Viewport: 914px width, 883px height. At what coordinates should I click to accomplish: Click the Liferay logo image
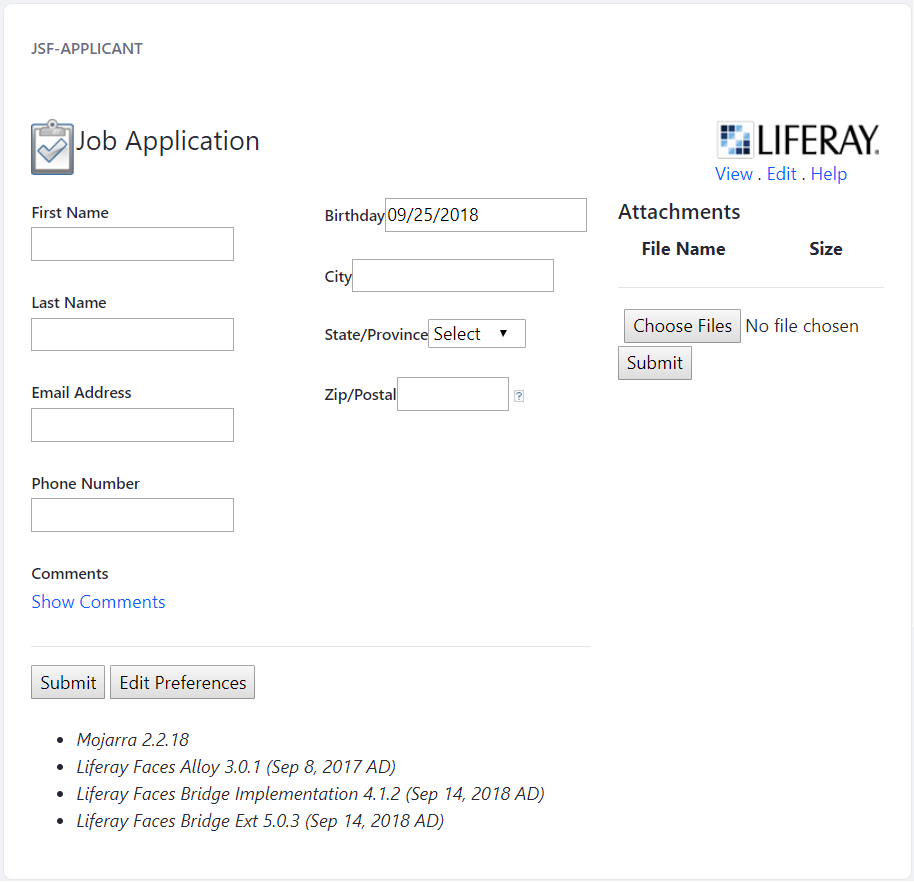[x=798, y=140]
